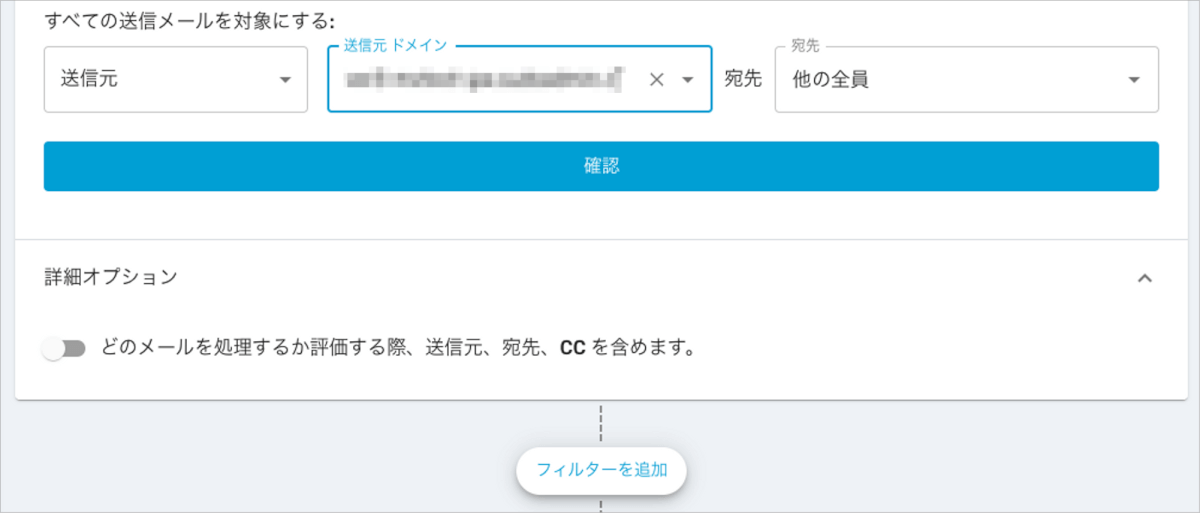1200x513 pixels.
Task: Click the small 宛先 floating label above 他の全員
Action: [x=806, y=45]
